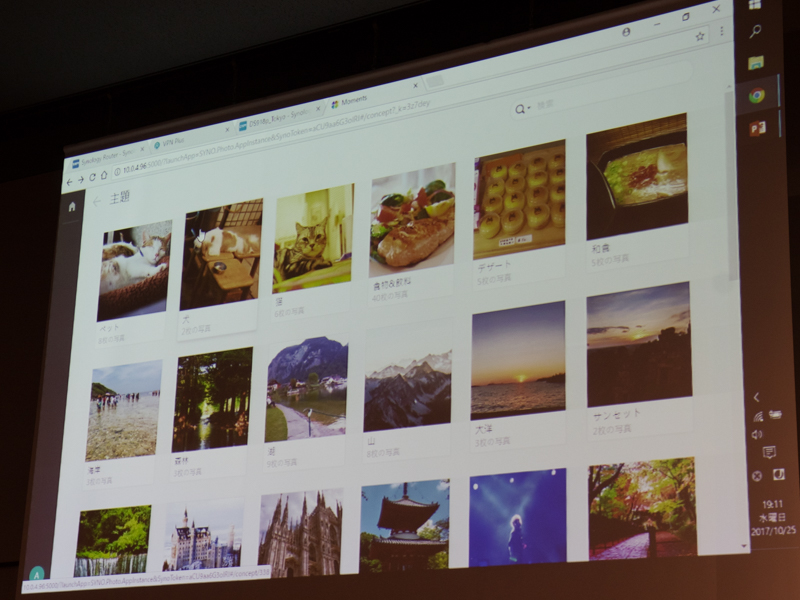Open the white castle album thumbnail
Viewport: 800px width, 600px height.
coord(203,535)
